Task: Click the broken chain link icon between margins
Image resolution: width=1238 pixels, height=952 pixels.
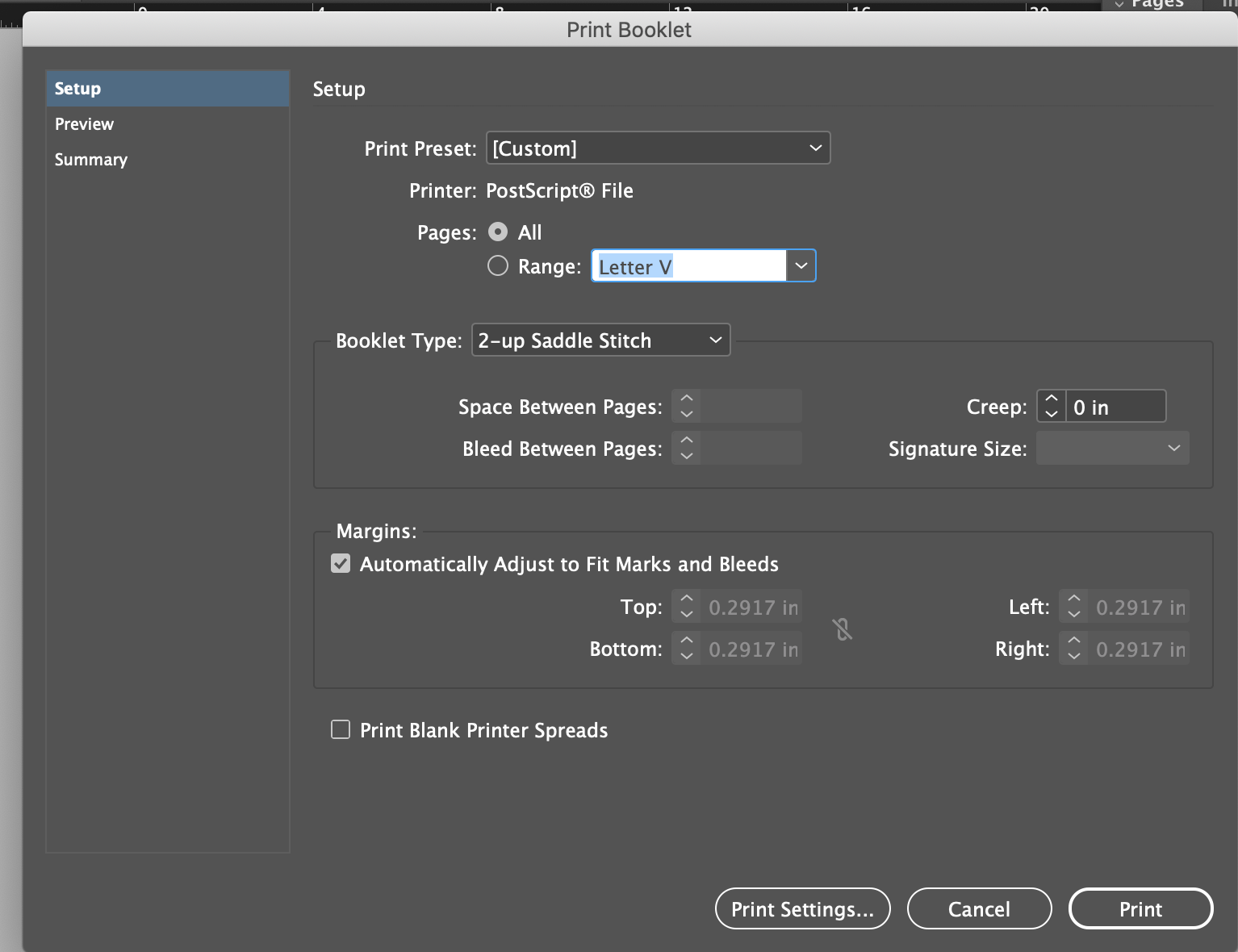Action: [842, 630]
